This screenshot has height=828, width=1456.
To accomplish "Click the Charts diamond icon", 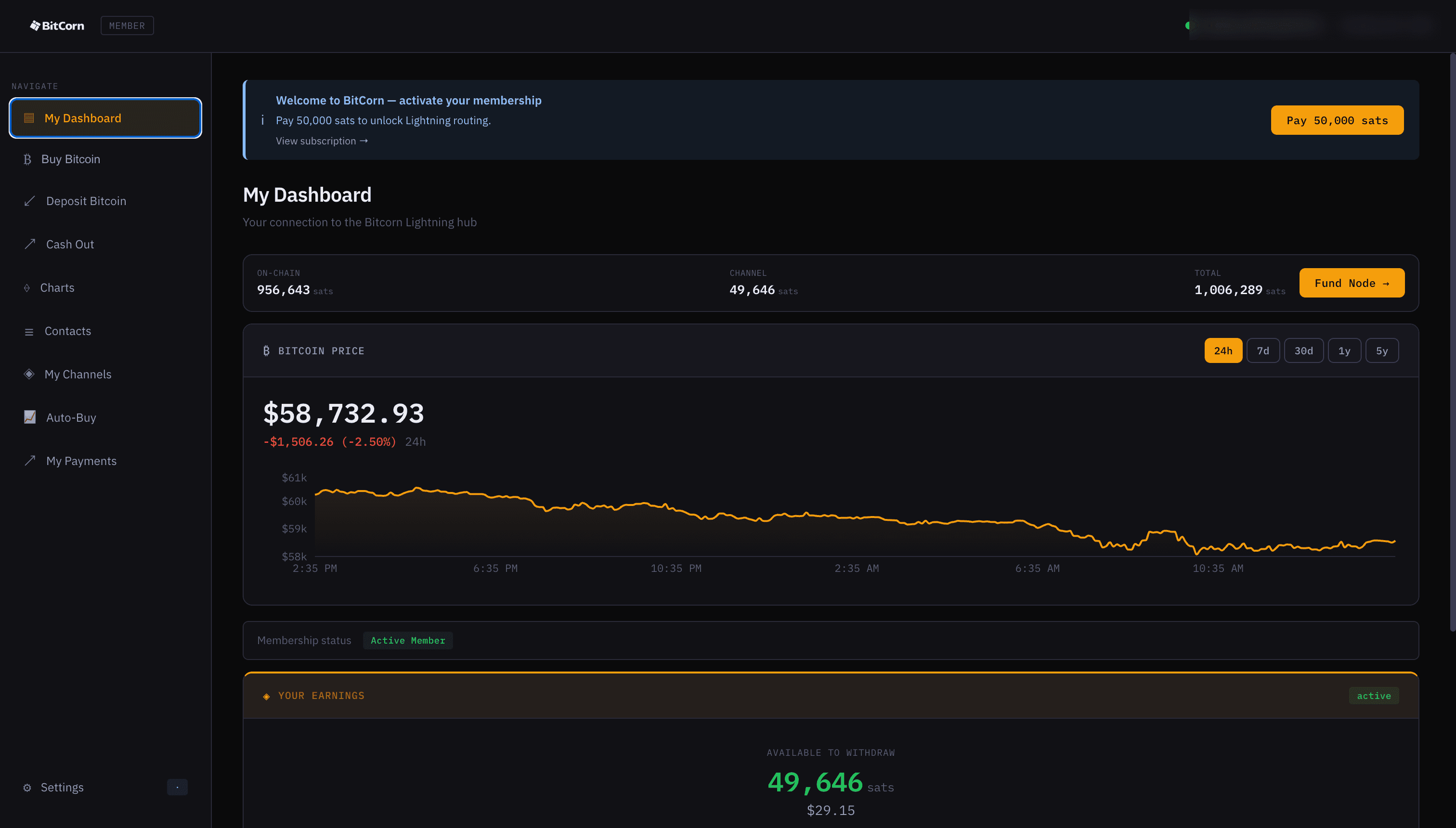I will (27, 288).
